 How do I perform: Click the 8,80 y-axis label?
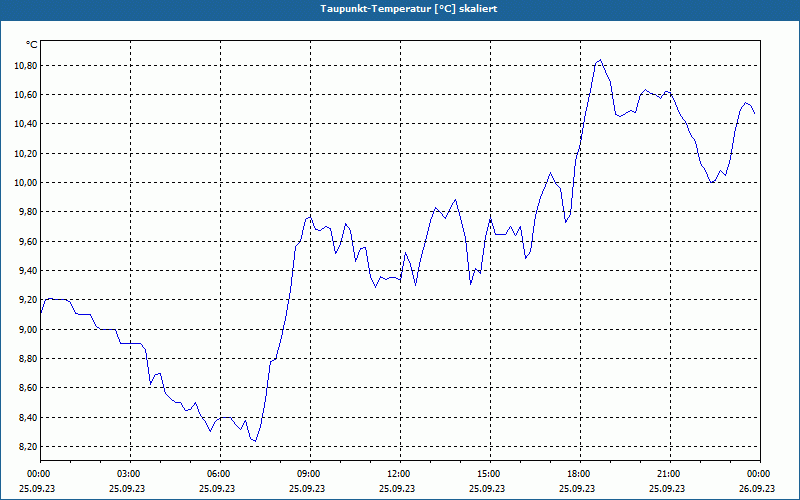pos(29,359)
